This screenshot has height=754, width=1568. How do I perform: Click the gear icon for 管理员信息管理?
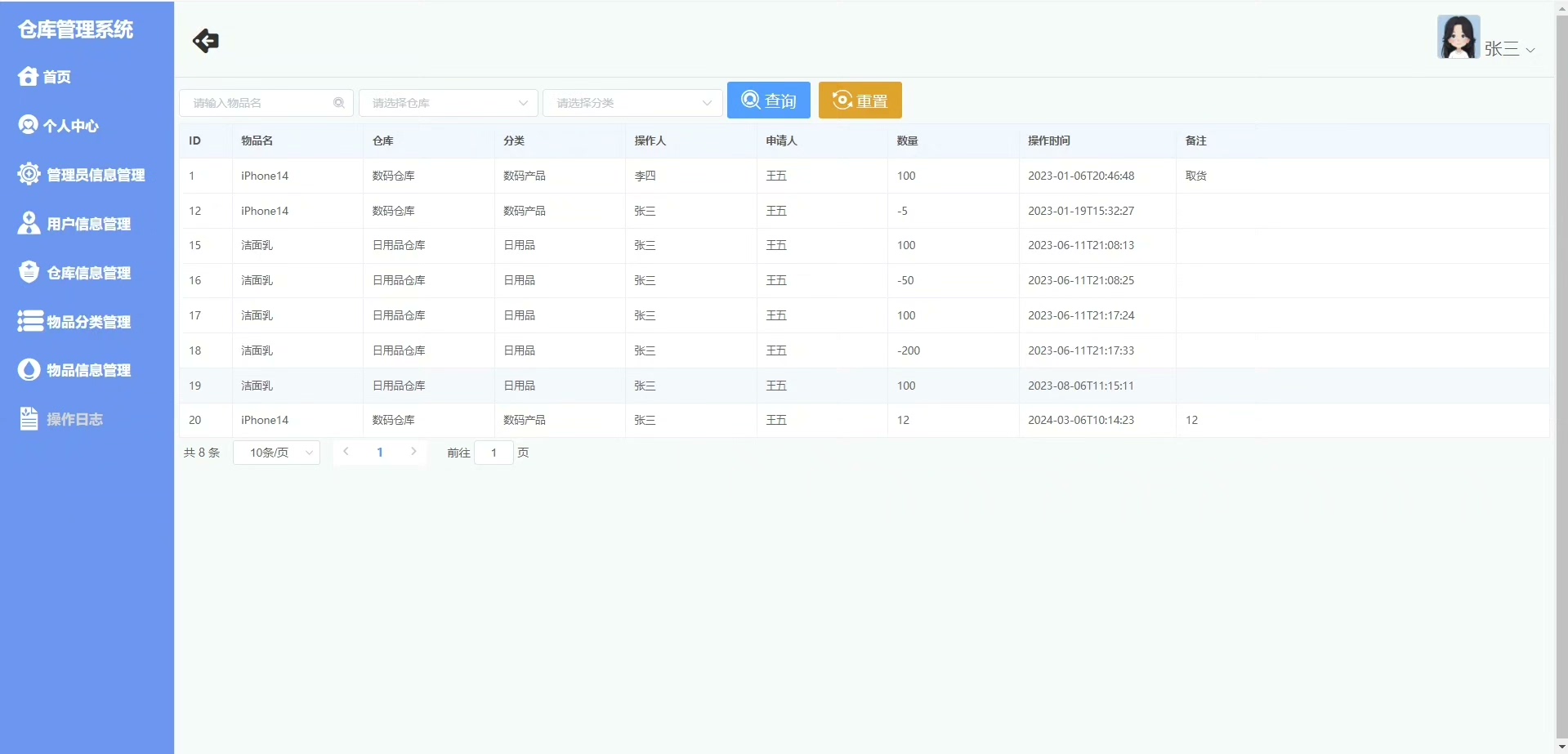[x=29, y=174]
